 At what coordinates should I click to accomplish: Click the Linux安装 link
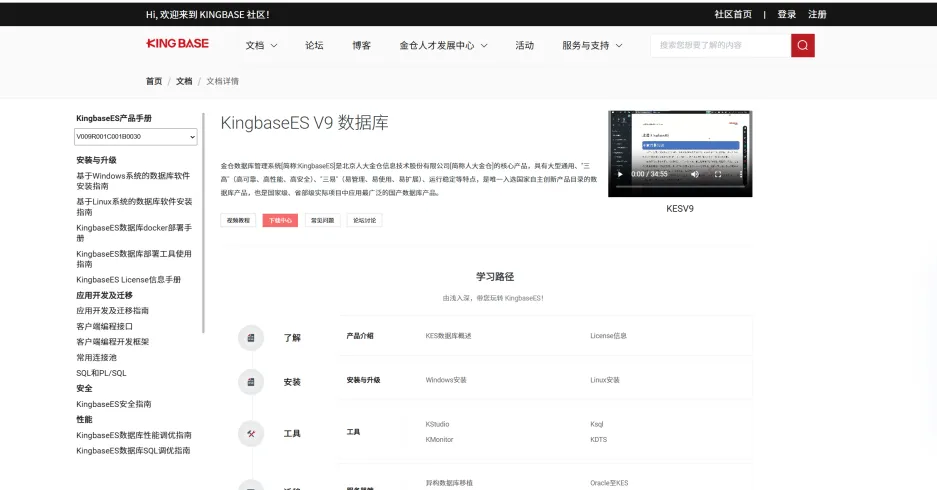point(605,380)
